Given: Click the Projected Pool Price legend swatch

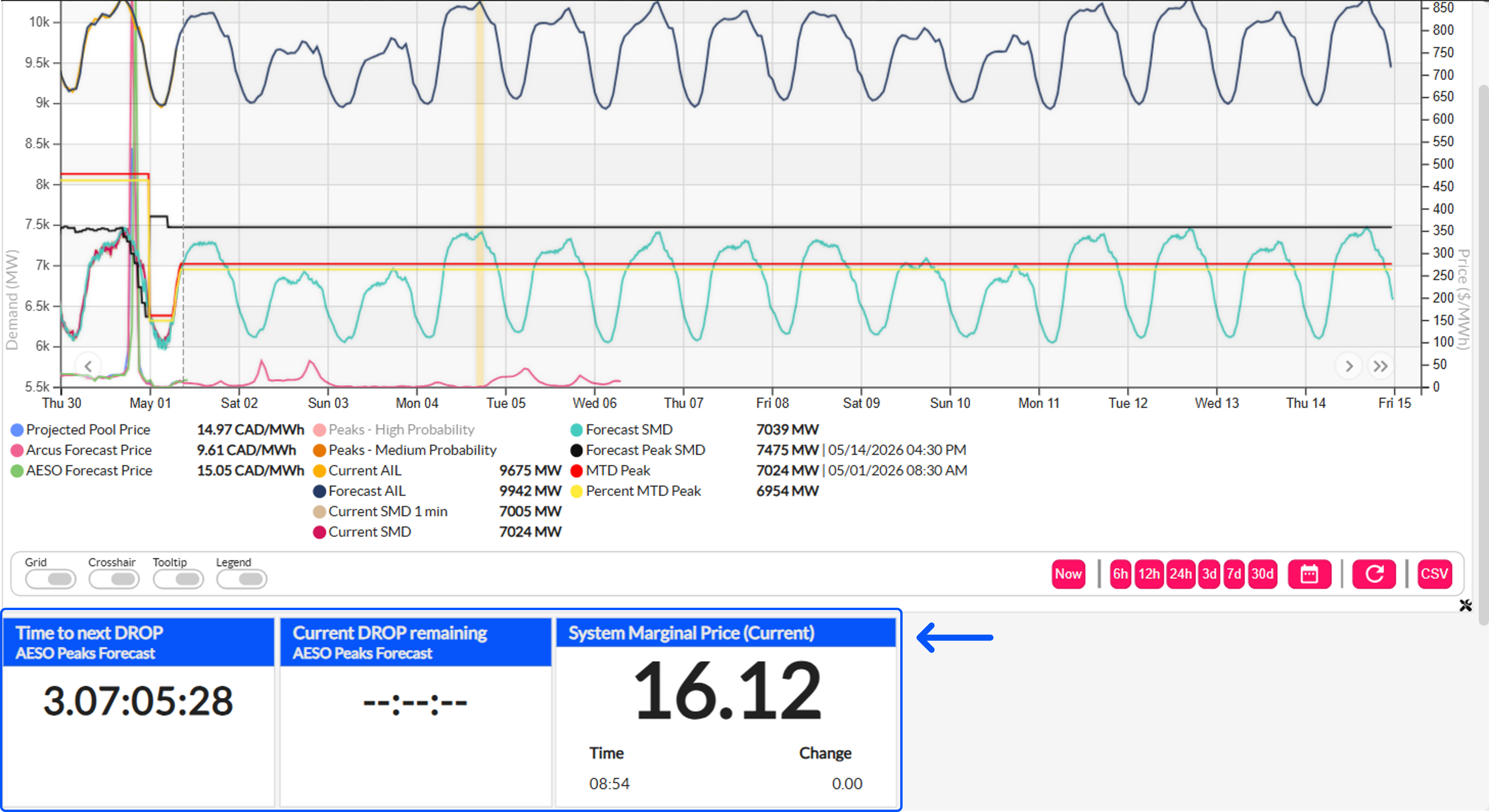Looking at the screenshot, I should pos(17,430).
